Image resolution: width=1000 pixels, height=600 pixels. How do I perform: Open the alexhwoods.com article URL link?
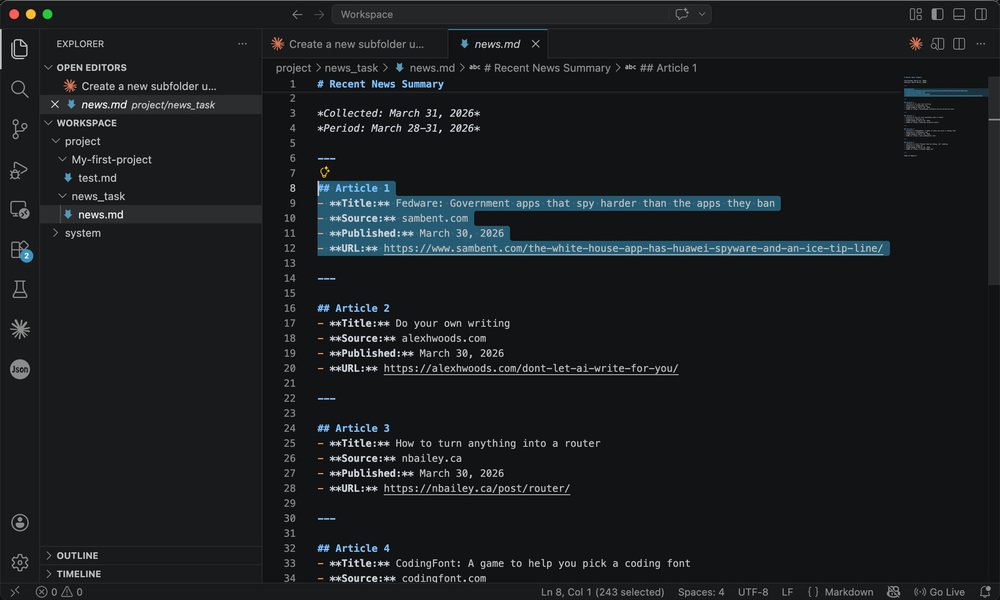530,368
